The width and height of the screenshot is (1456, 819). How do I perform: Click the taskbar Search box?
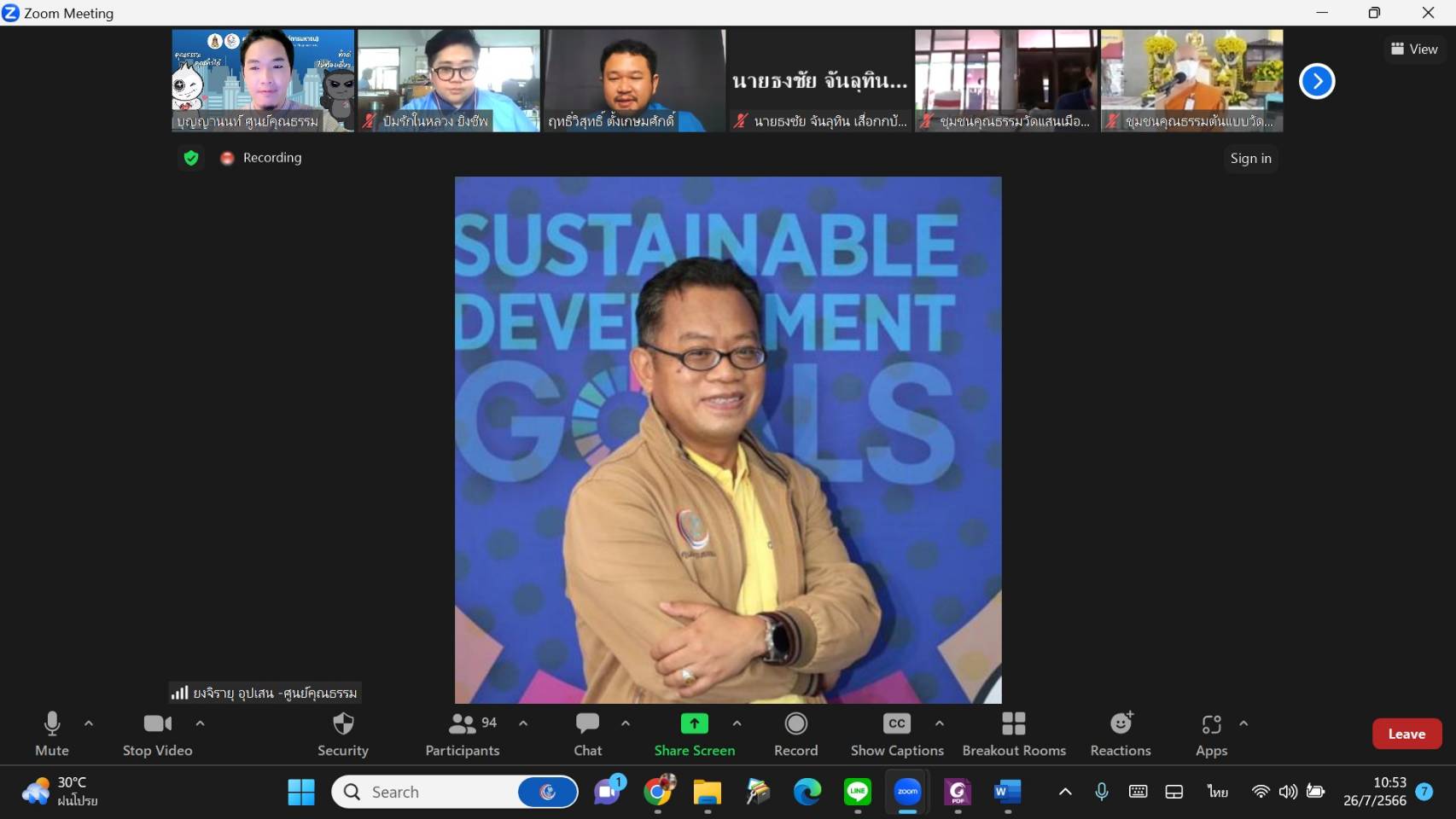click(x=455, y=792)
